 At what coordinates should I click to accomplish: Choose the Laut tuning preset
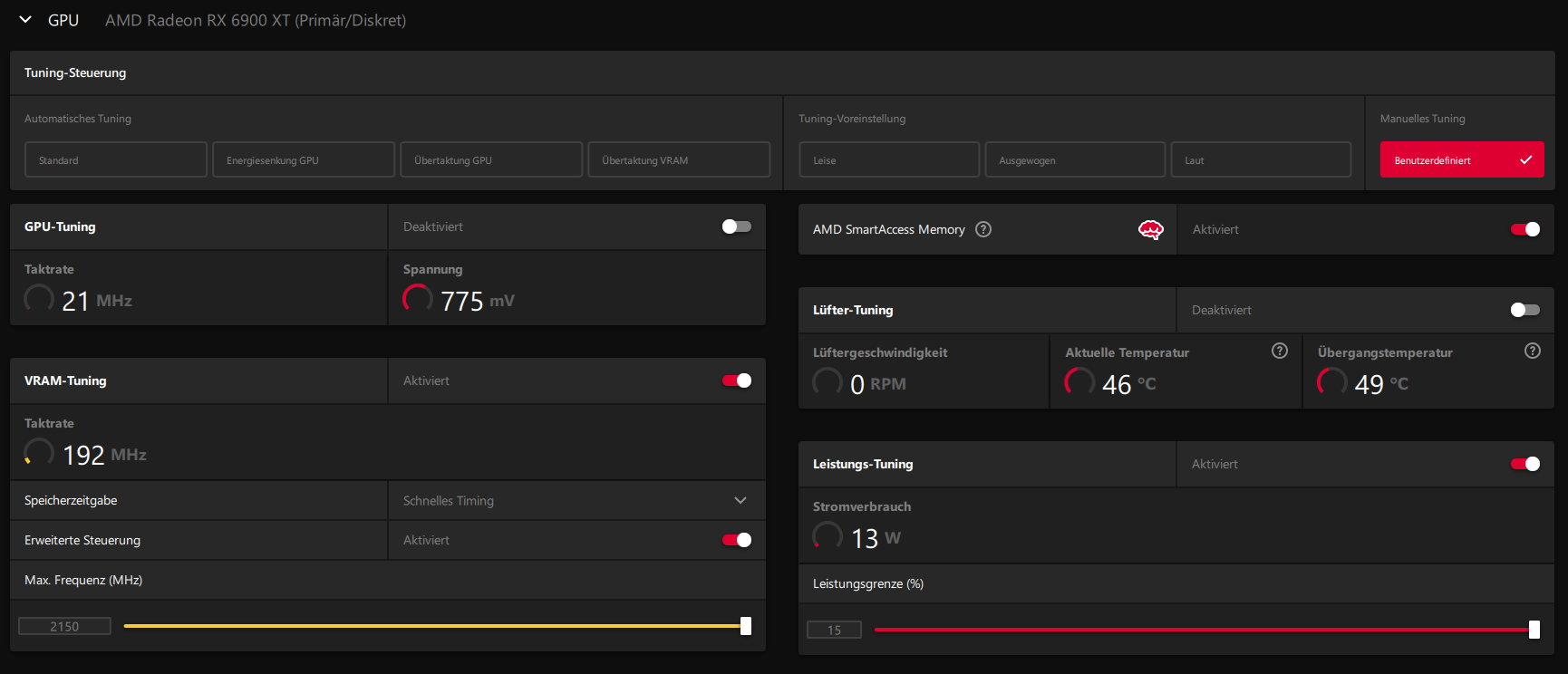click(1261, 159)
